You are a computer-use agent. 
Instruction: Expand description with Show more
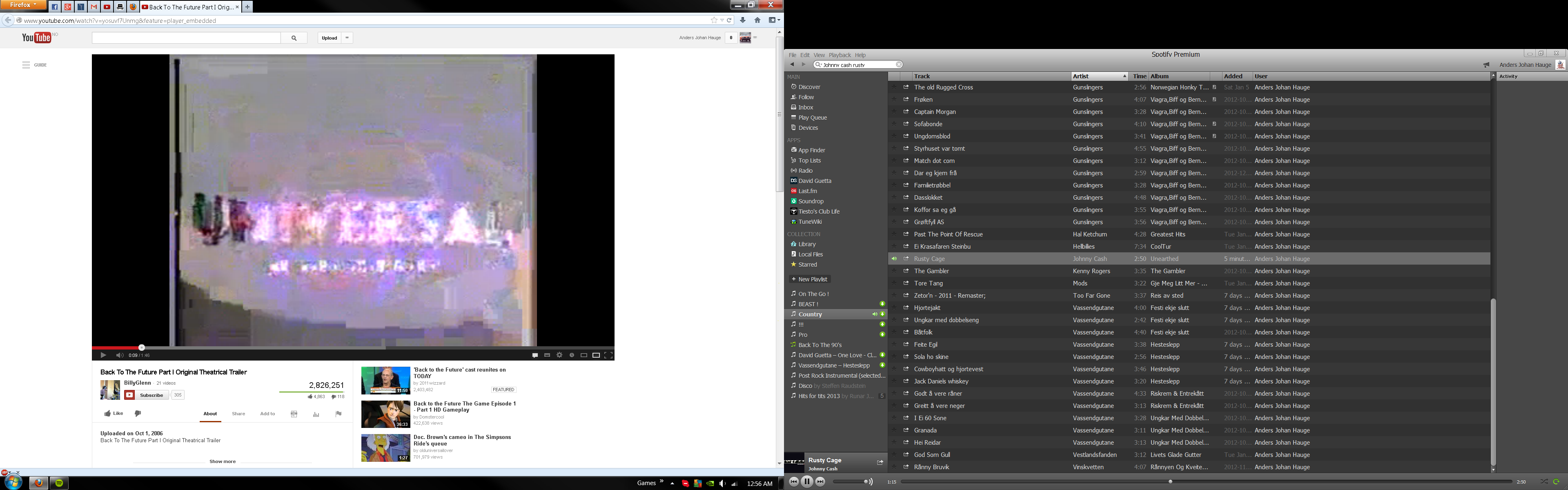[x=222, y=461]
